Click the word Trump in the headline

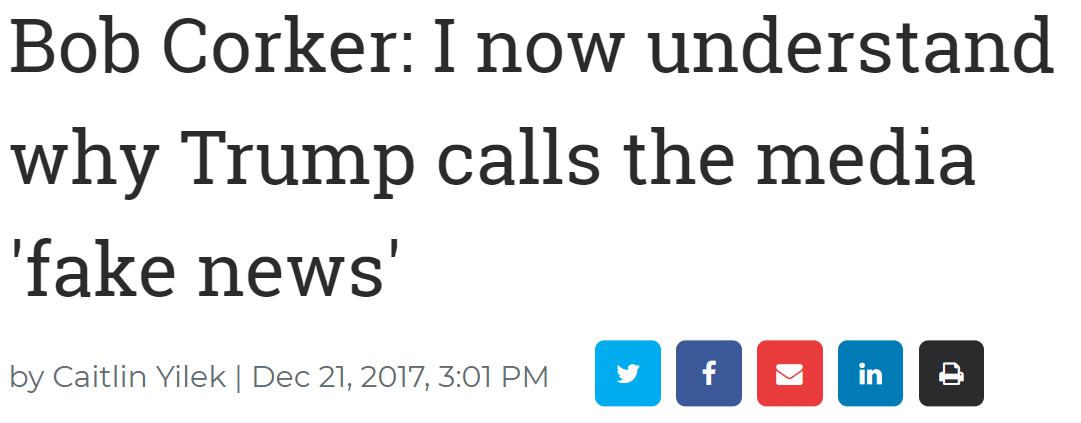303,162
